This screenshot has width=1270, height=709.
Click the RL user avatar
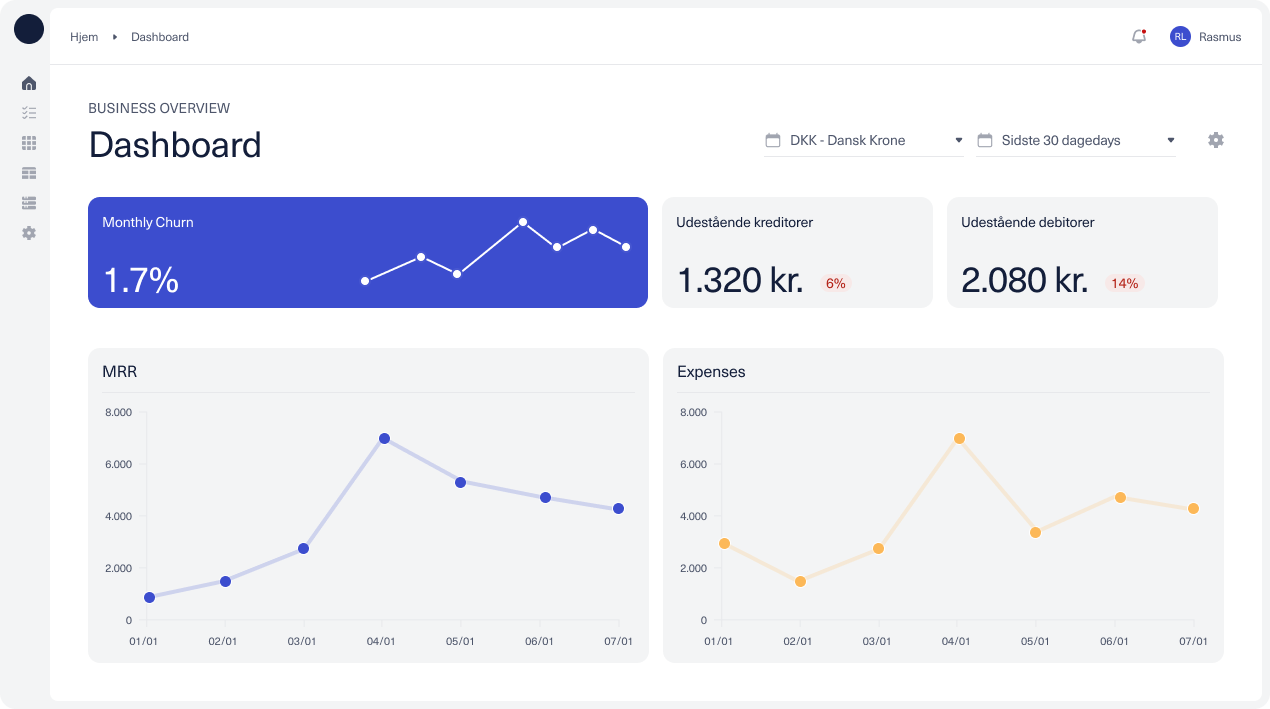click(1180, 37)
